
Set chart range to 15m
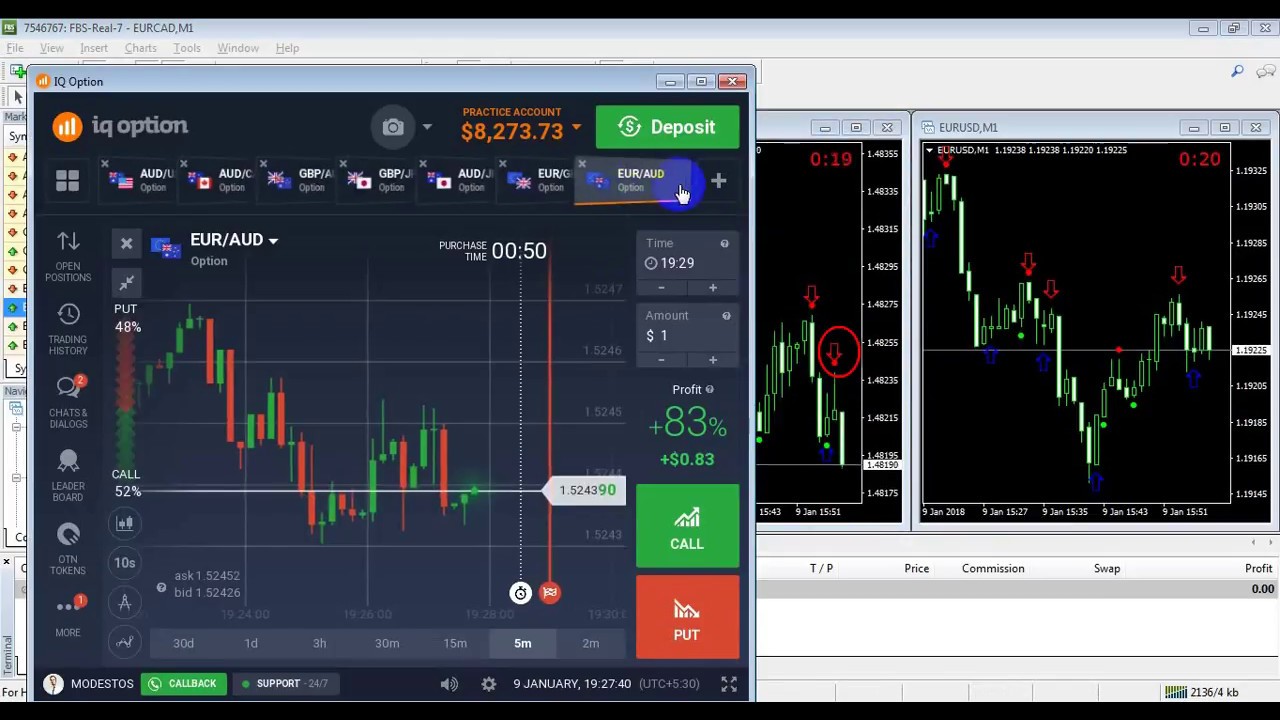point(455,643)
